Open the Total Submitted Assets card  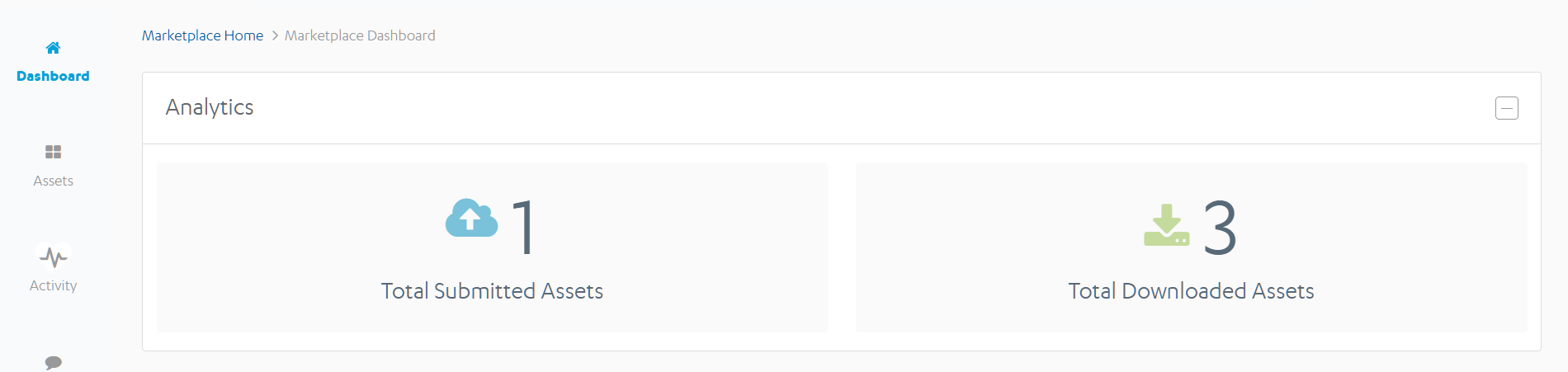(x=492, y=247)
